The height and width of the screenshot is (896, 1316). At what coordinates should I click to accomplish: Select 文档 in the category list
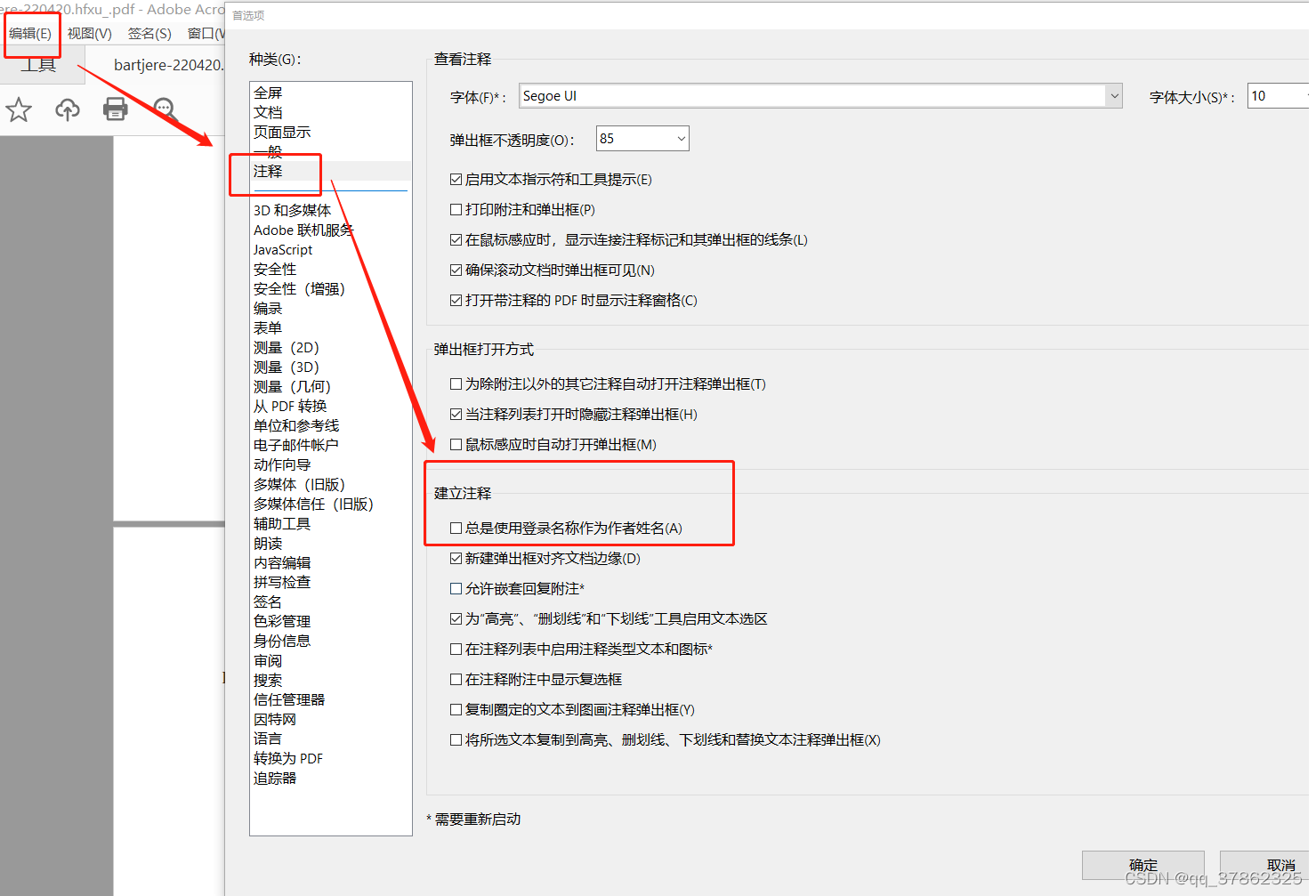pyautogui.click(x=268, y=112)
